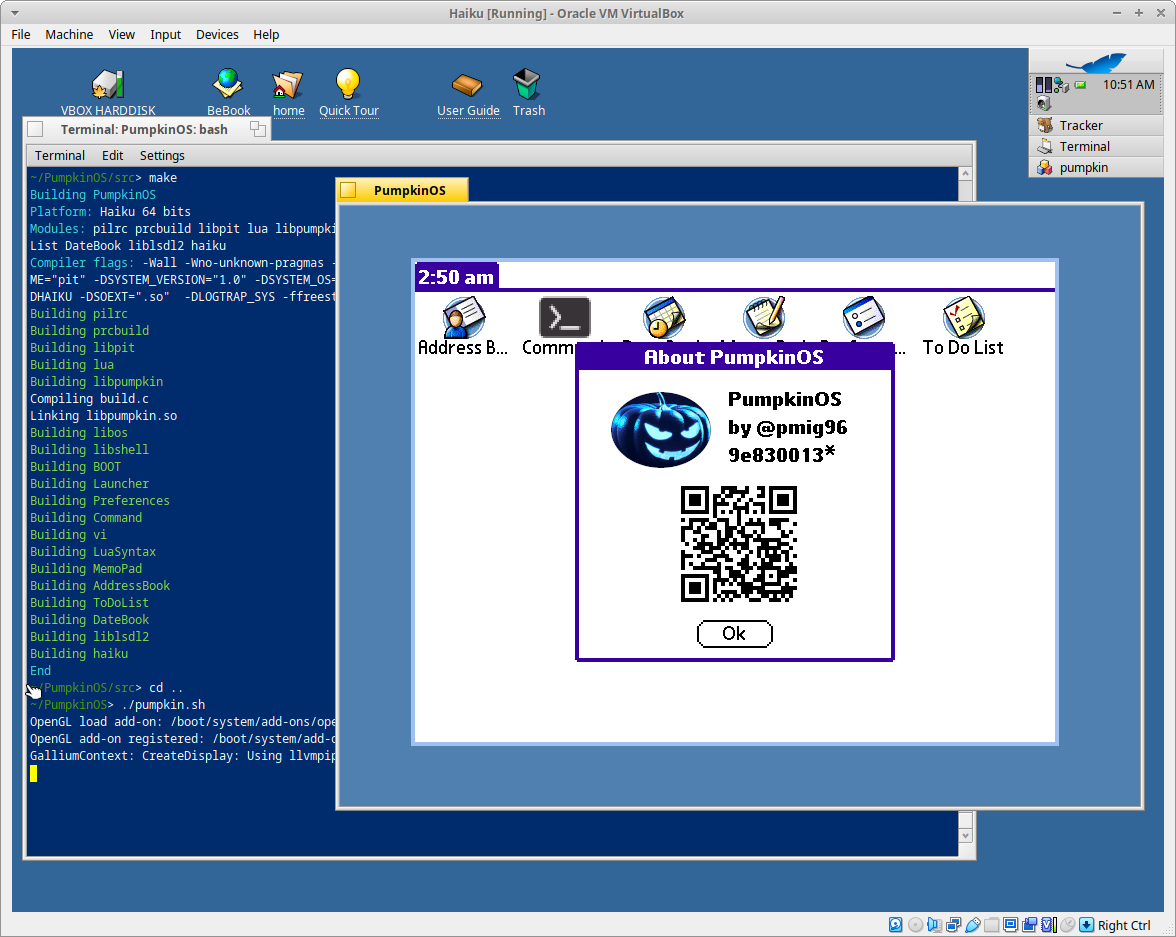Image resolution: width=1176 pixels, height=937 pixels.
Task: Click the './pumpkin.sh' command line in Terminal
Action: 163,704
